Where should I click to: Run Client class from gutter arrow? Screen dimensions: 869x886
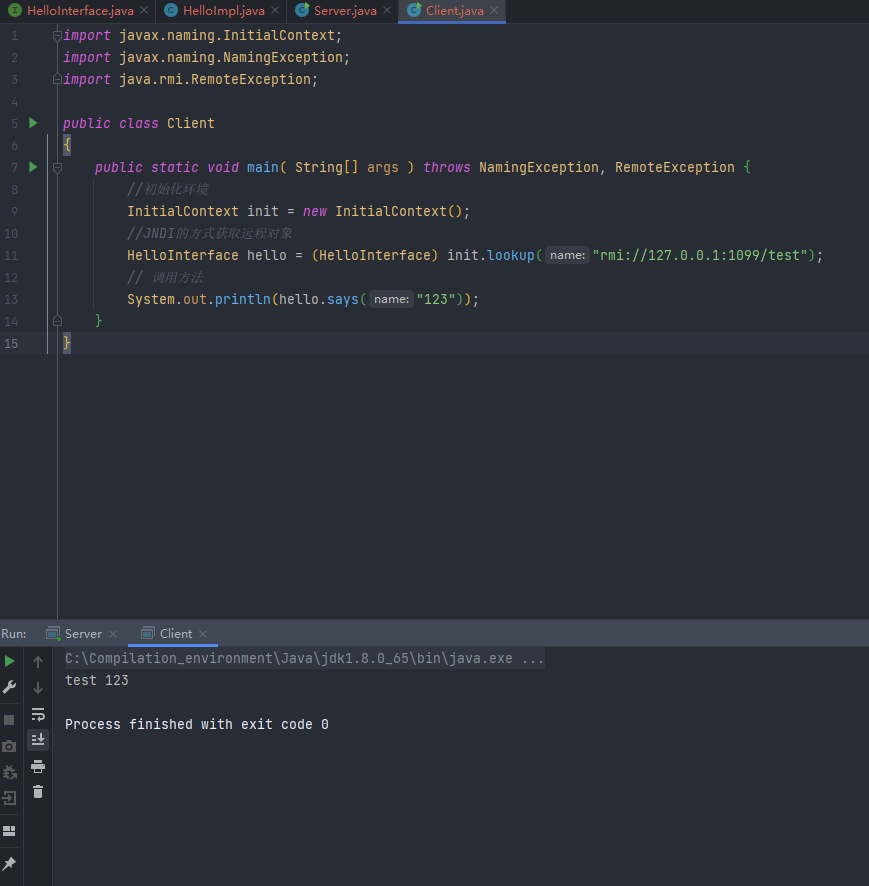click(33, 123)
